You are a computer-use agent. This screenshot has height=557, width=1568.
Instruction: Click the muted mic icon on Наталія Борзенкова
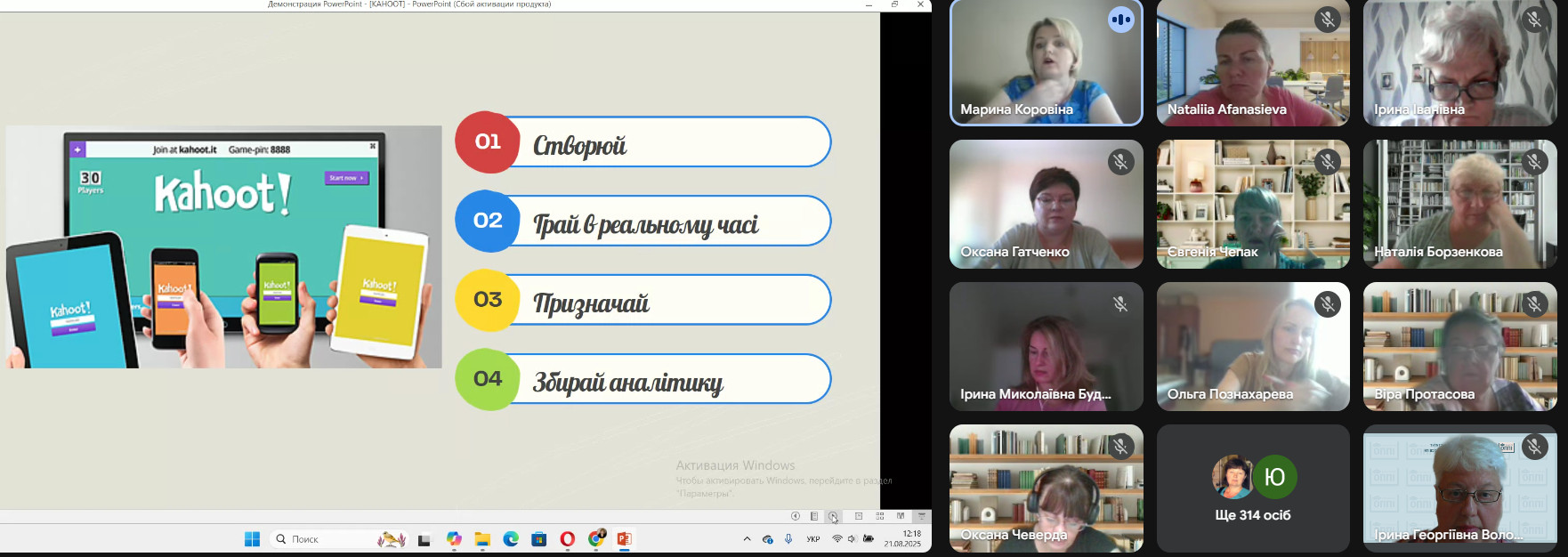[1533, 162]
